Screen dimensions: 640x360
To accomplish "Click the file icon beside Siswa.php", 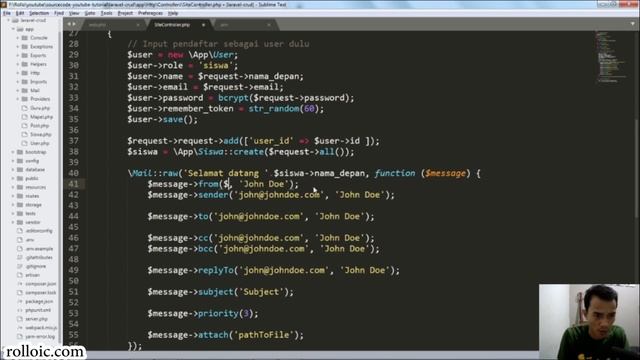I will [24, 134].
